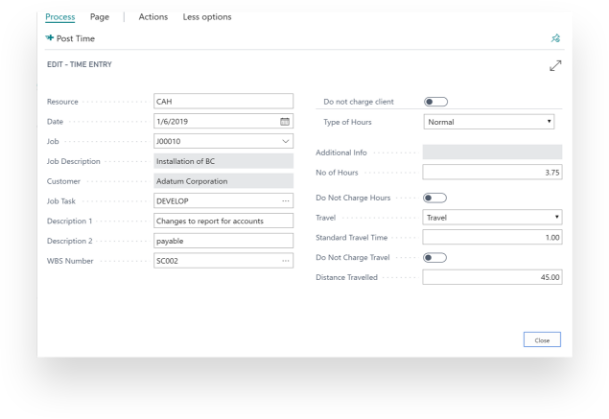Expand the time entry dialog with arrows icon
The width and height of the screenshot is (609, 419).
click(x=555, y=66)
